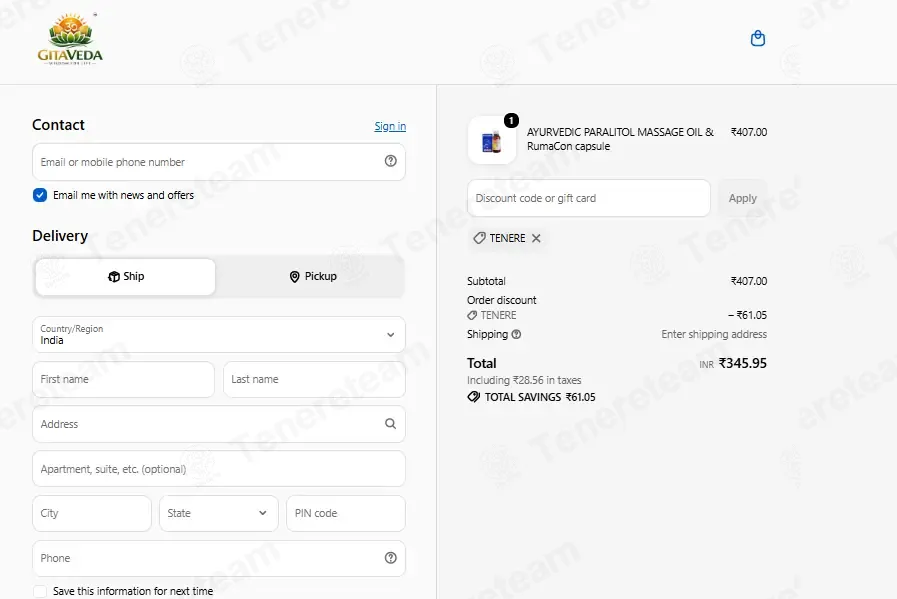Viewport: 897px width, 599px height.
Task: Focus the Email or mobile phone field
Action: 219,162
